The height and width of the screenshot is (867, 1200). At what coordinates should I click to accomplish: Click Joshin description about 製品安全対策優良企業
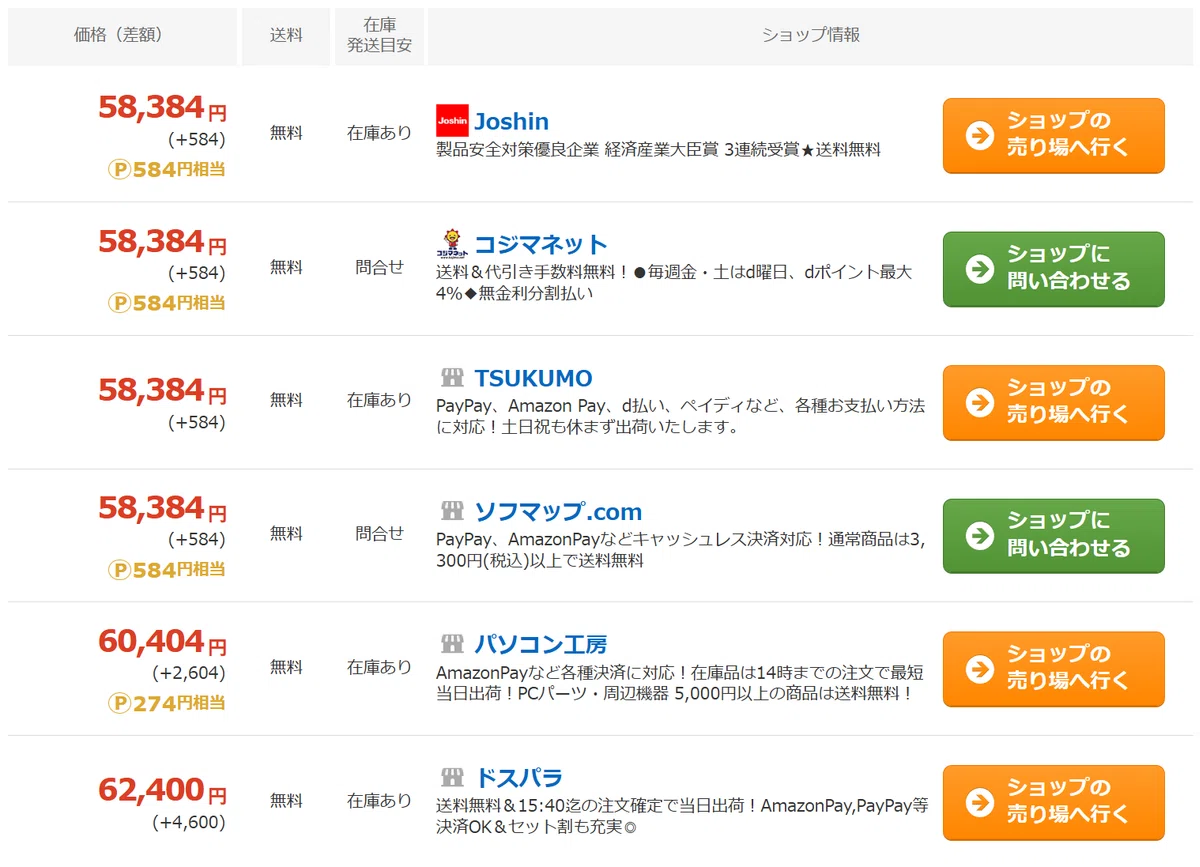(659, 150)
